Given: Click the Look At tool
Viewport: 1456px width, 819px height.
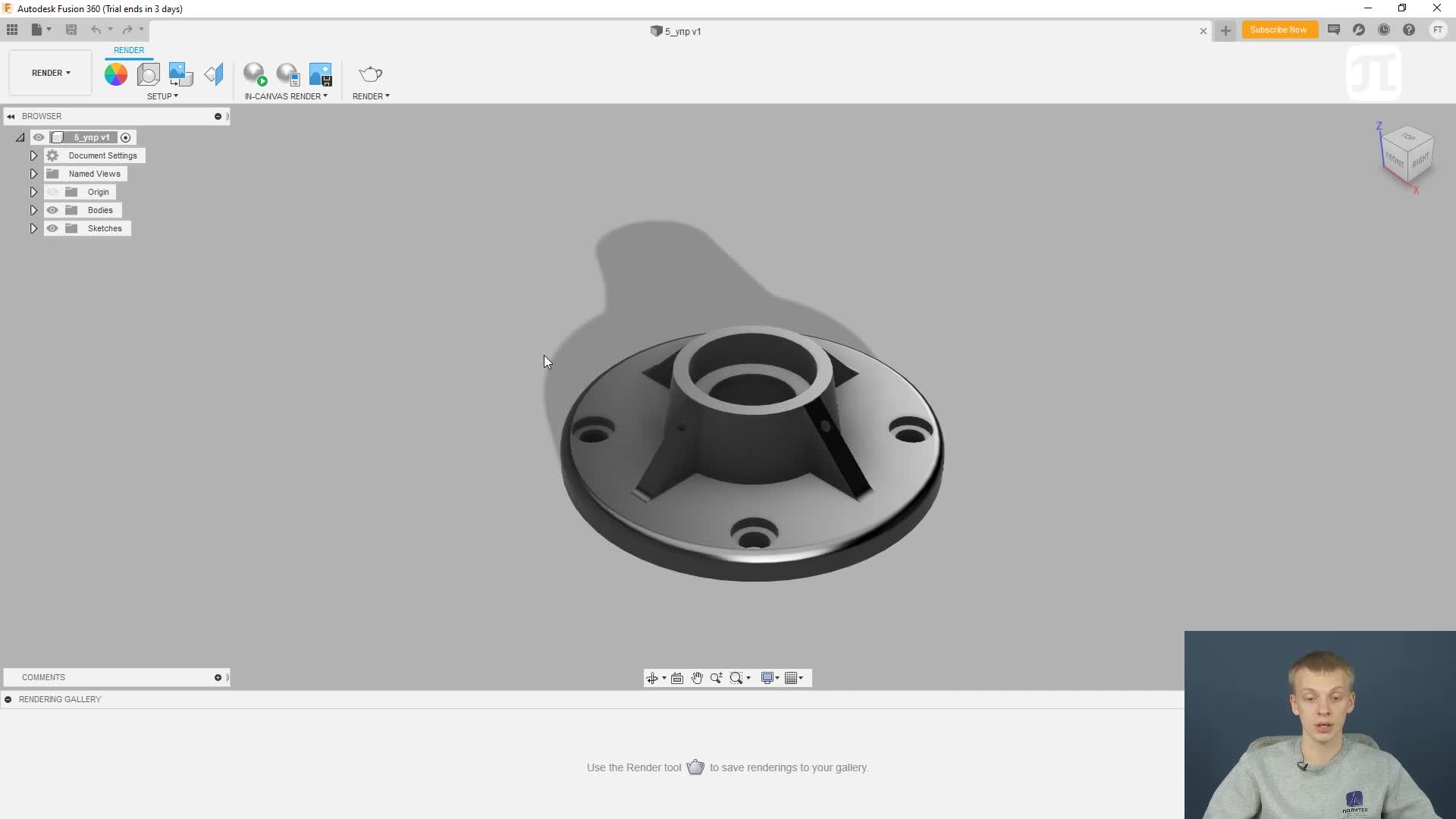Looking at the screenshot, I should pos(677,678).
